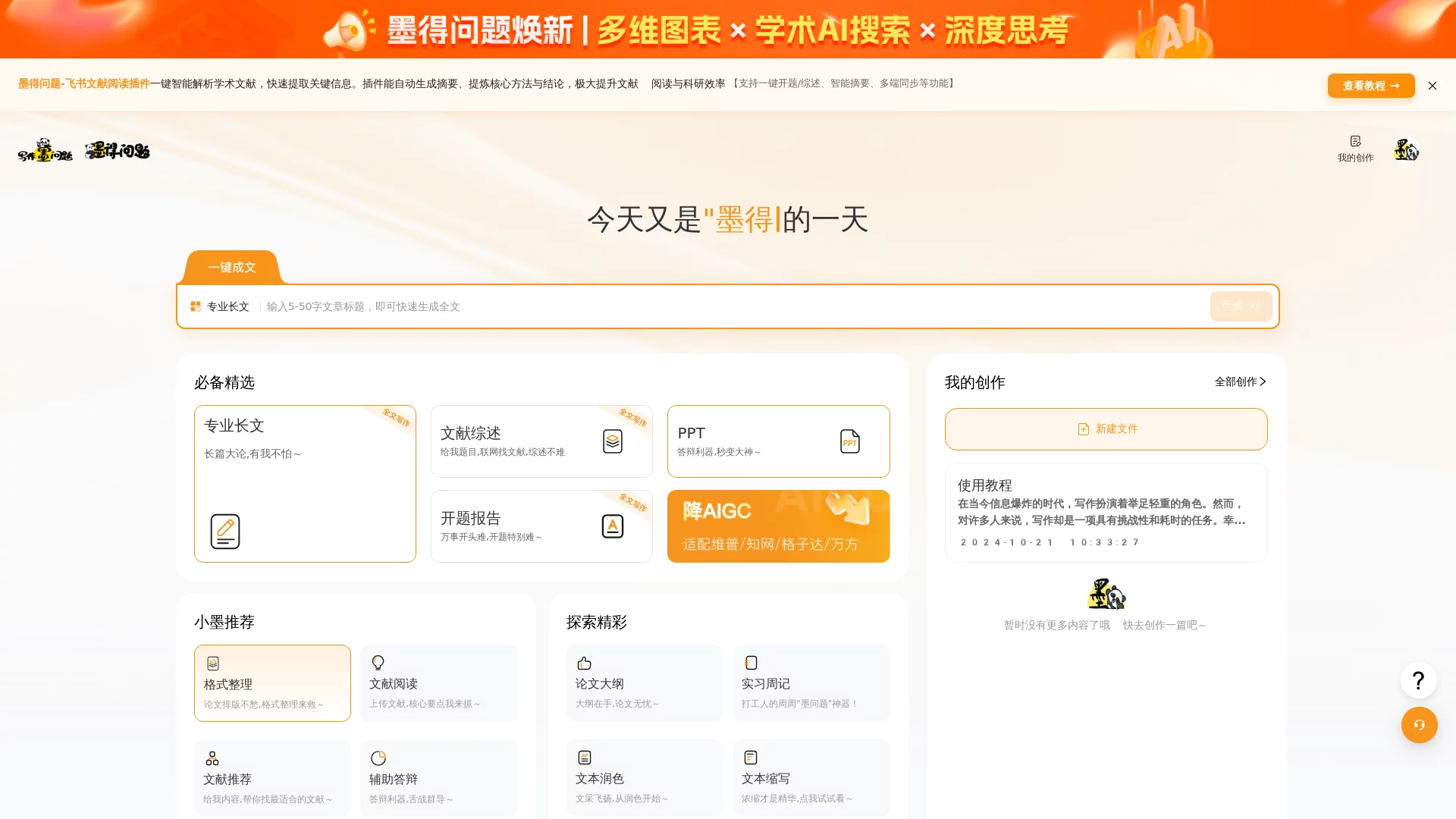Open PPT generator via the PPT file icon
Screen dimensions: 1456x819
(849, 441)
